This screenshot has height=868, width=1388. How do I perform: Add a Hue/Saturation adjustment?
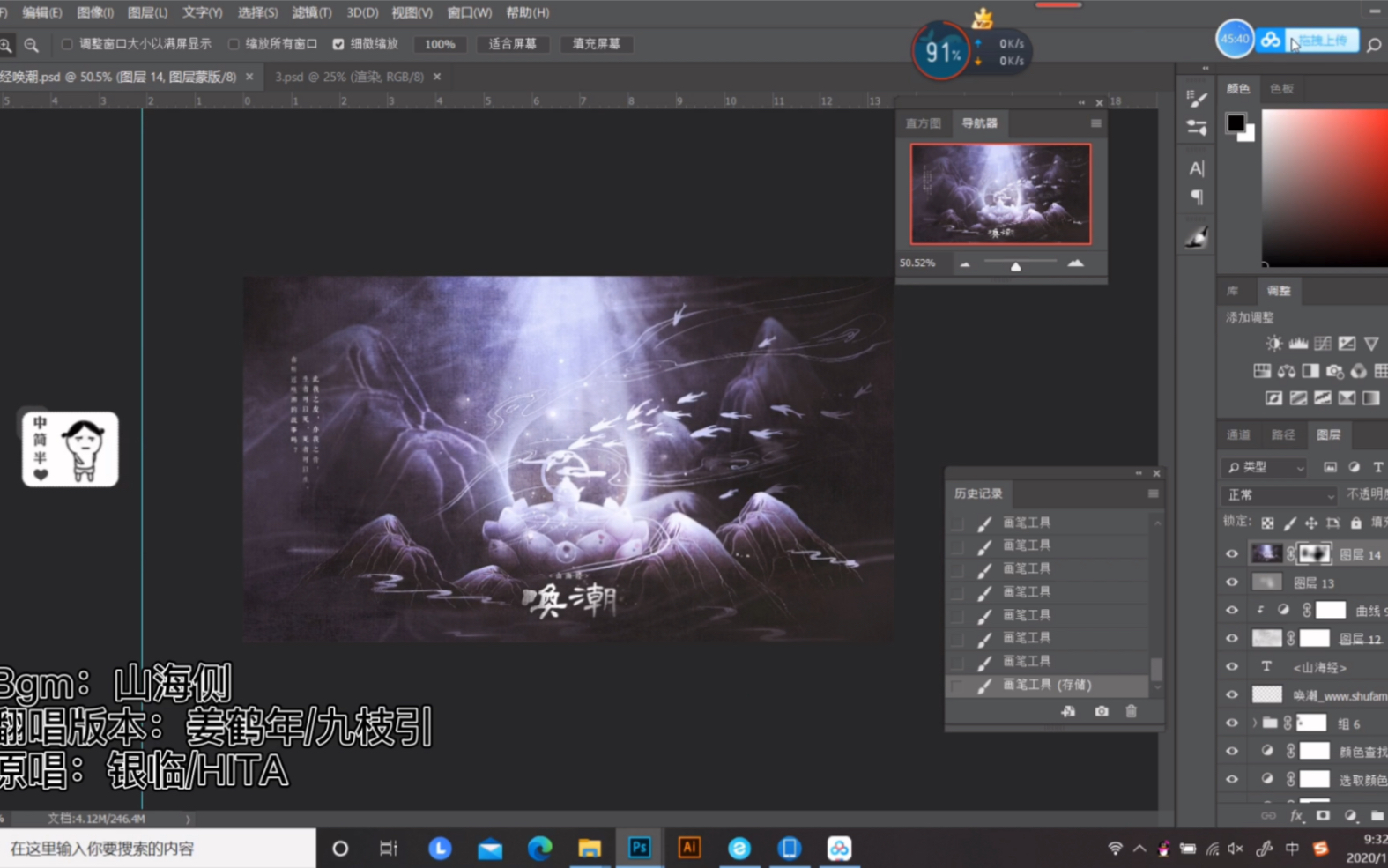tap(1262, 371)
